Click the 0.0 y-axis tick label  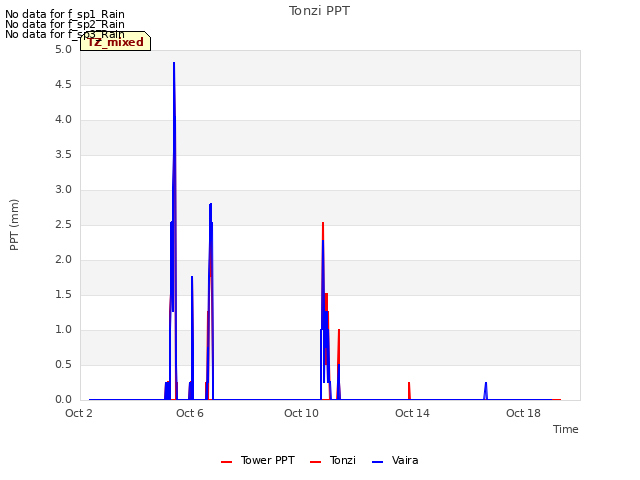(63, 400)
